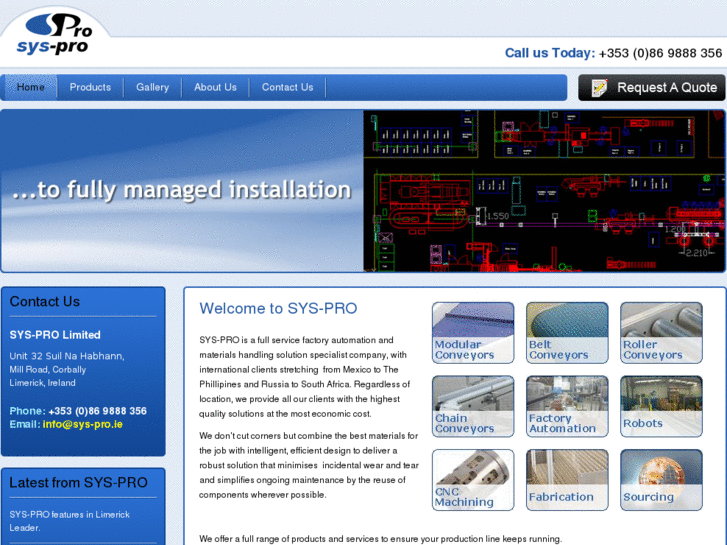The height and width of the screenshot is (545, 727).
Task: Click the Contact Us sidebar heading
Action: 45,301
